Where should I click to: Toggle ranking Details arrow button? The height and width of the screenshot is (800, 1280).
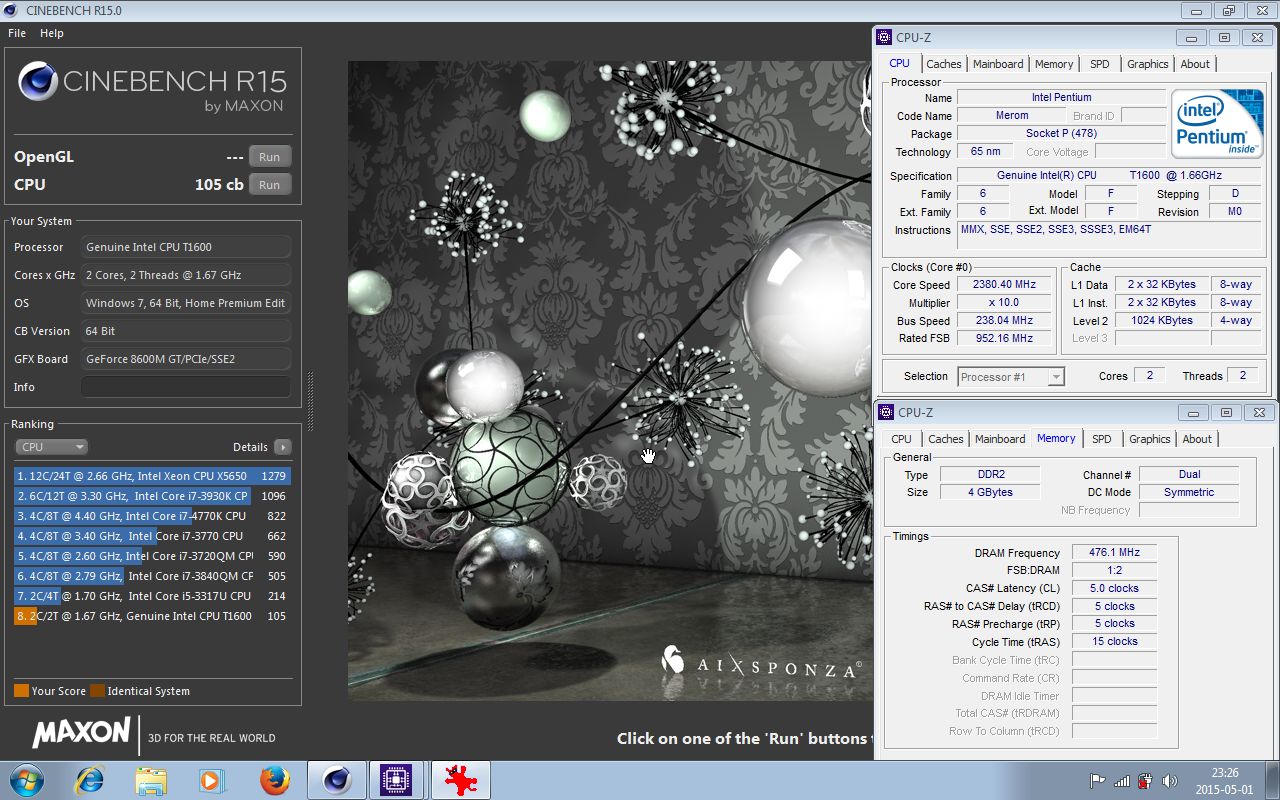tap(283, 447)
